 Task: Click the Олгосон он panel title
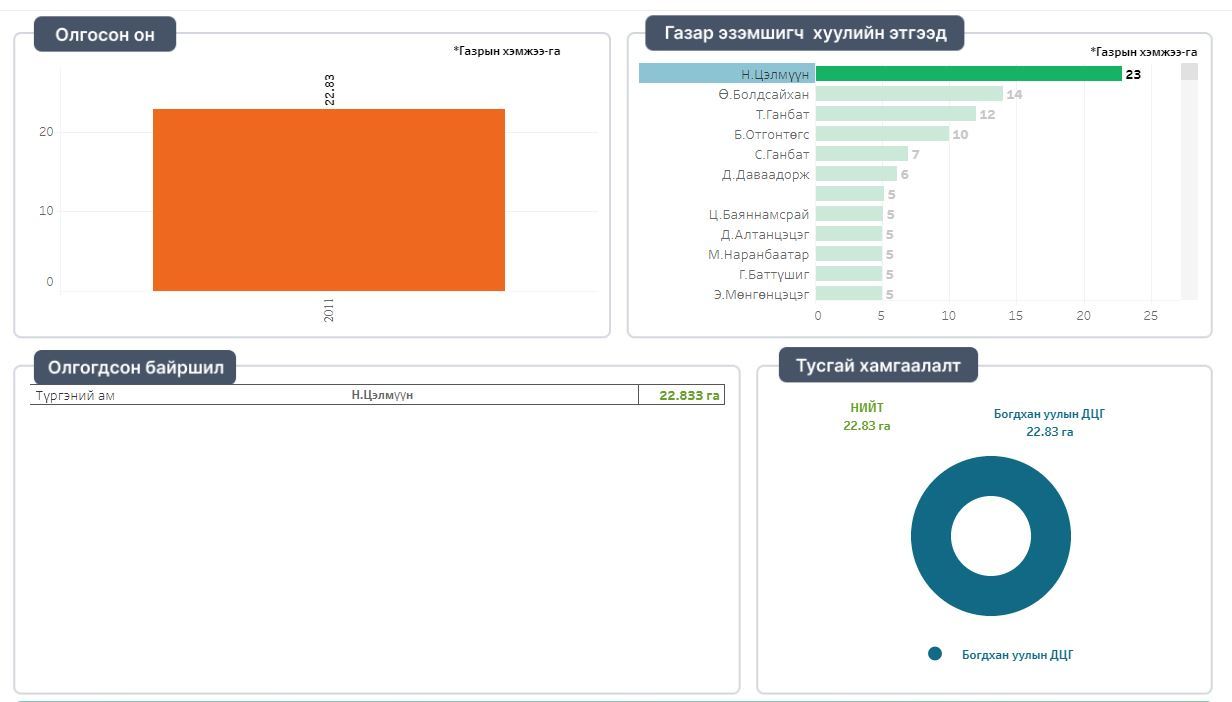coord(105,35)
